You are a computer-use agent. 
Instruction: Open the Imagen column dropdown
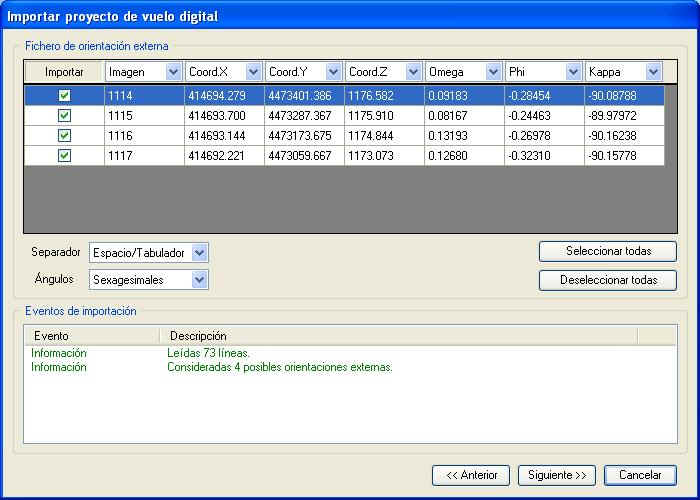[x=173, y=72]
